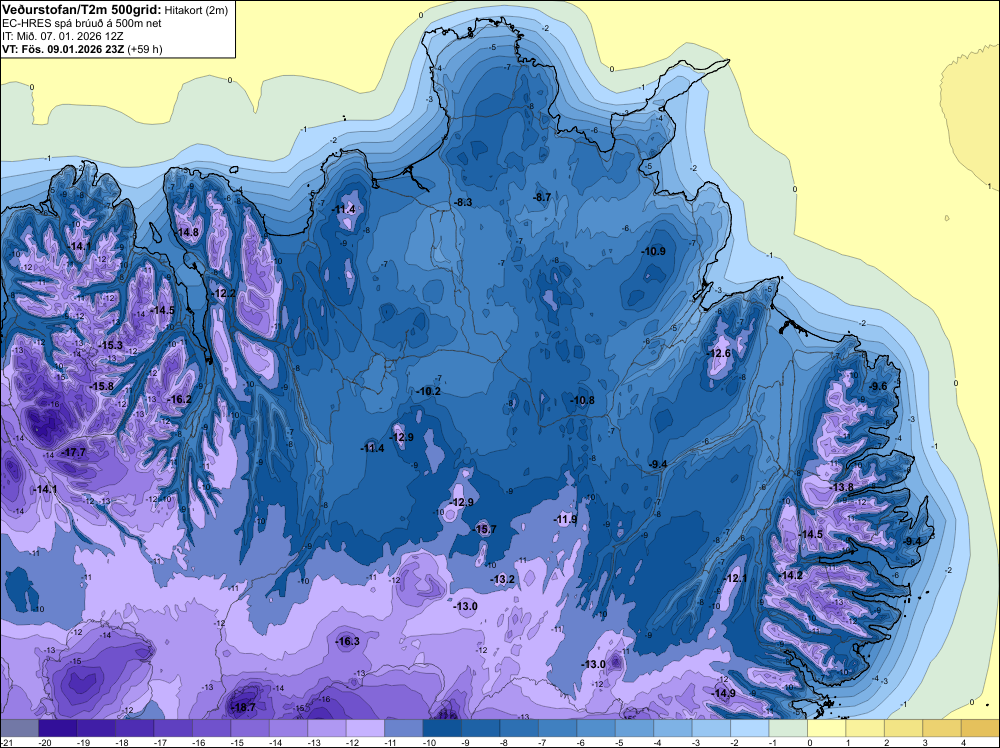Screen dimensions: 1000x748
Task: Click the -9.6 temperature value
Action: tap(878, 386)
